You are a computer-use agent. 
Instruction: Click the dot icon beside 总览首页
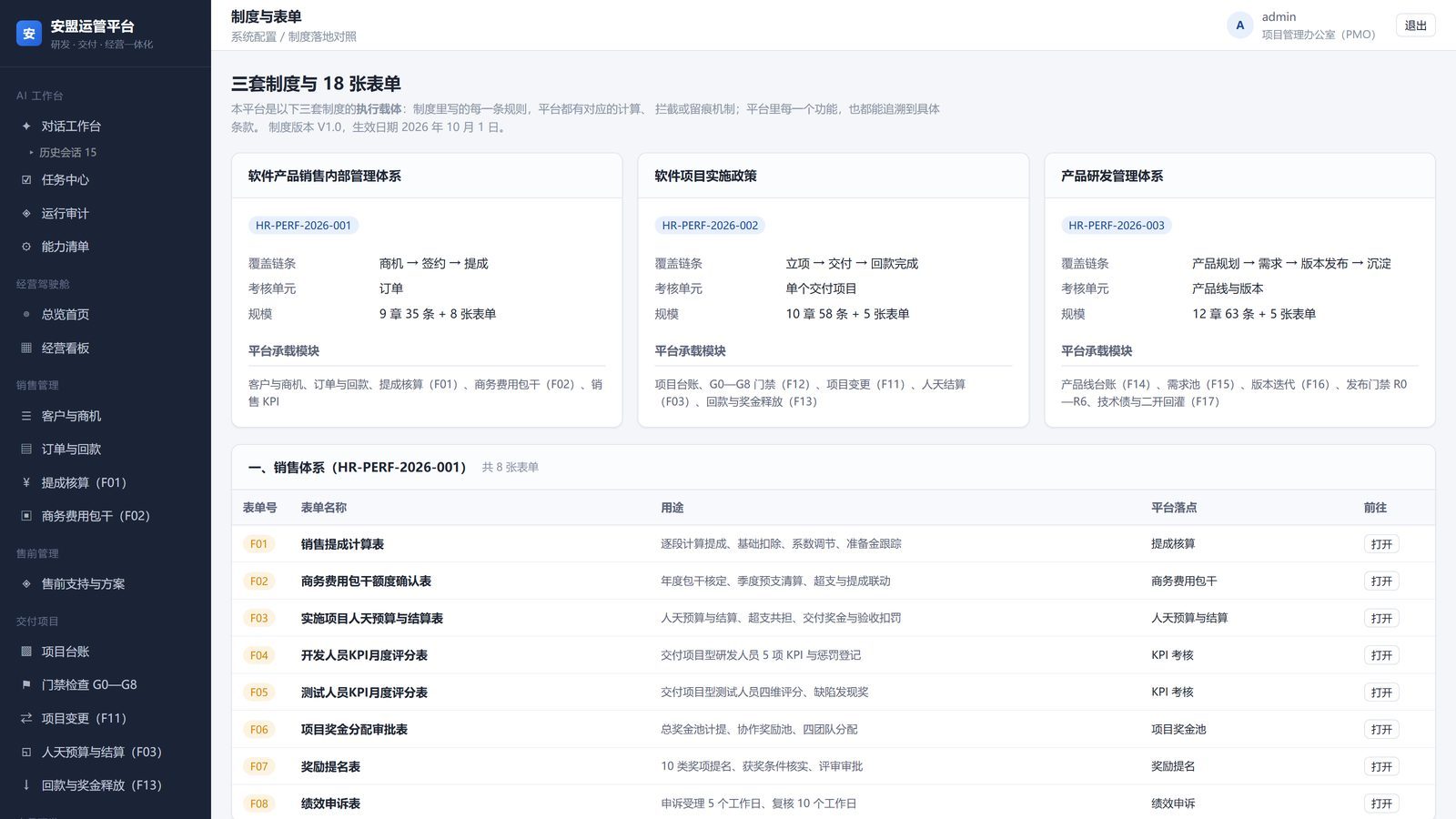pos(26,314)
